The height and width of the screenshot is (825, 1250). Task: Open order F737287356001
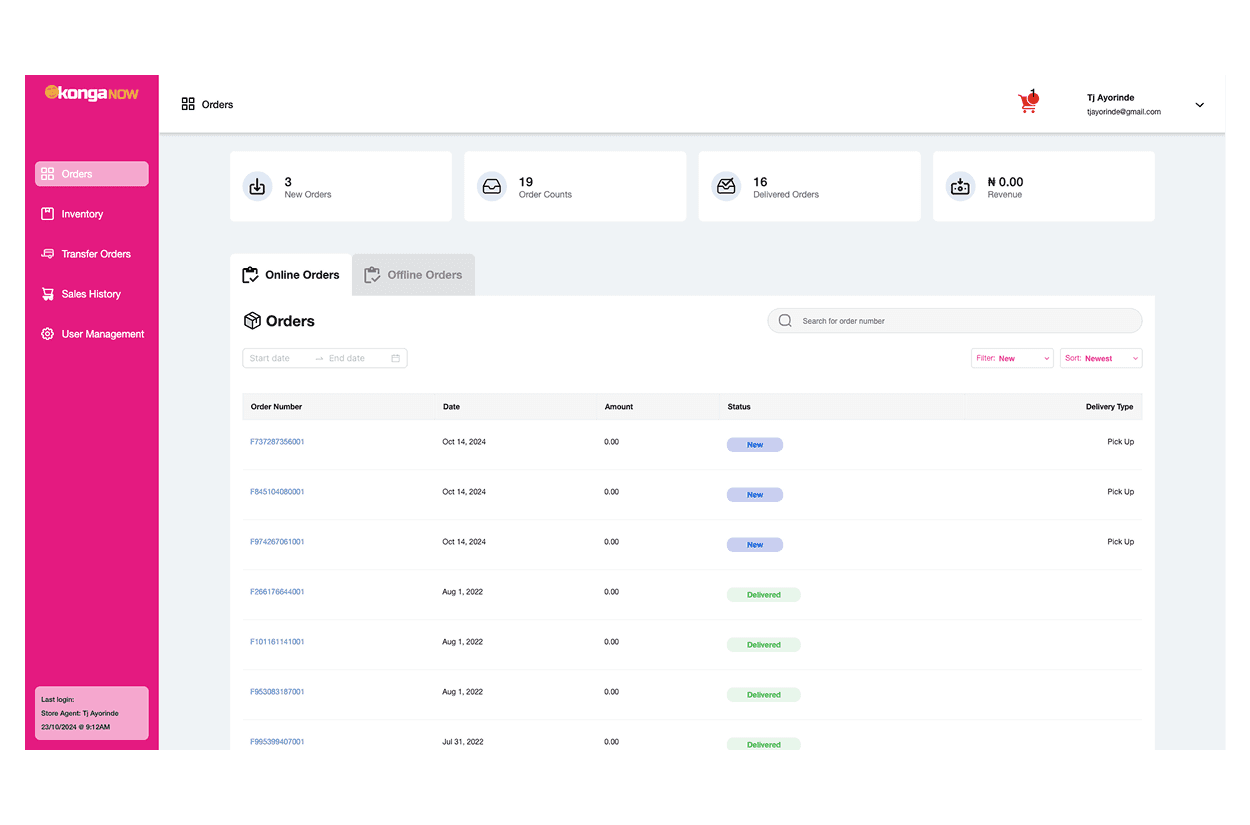point(277,442)
